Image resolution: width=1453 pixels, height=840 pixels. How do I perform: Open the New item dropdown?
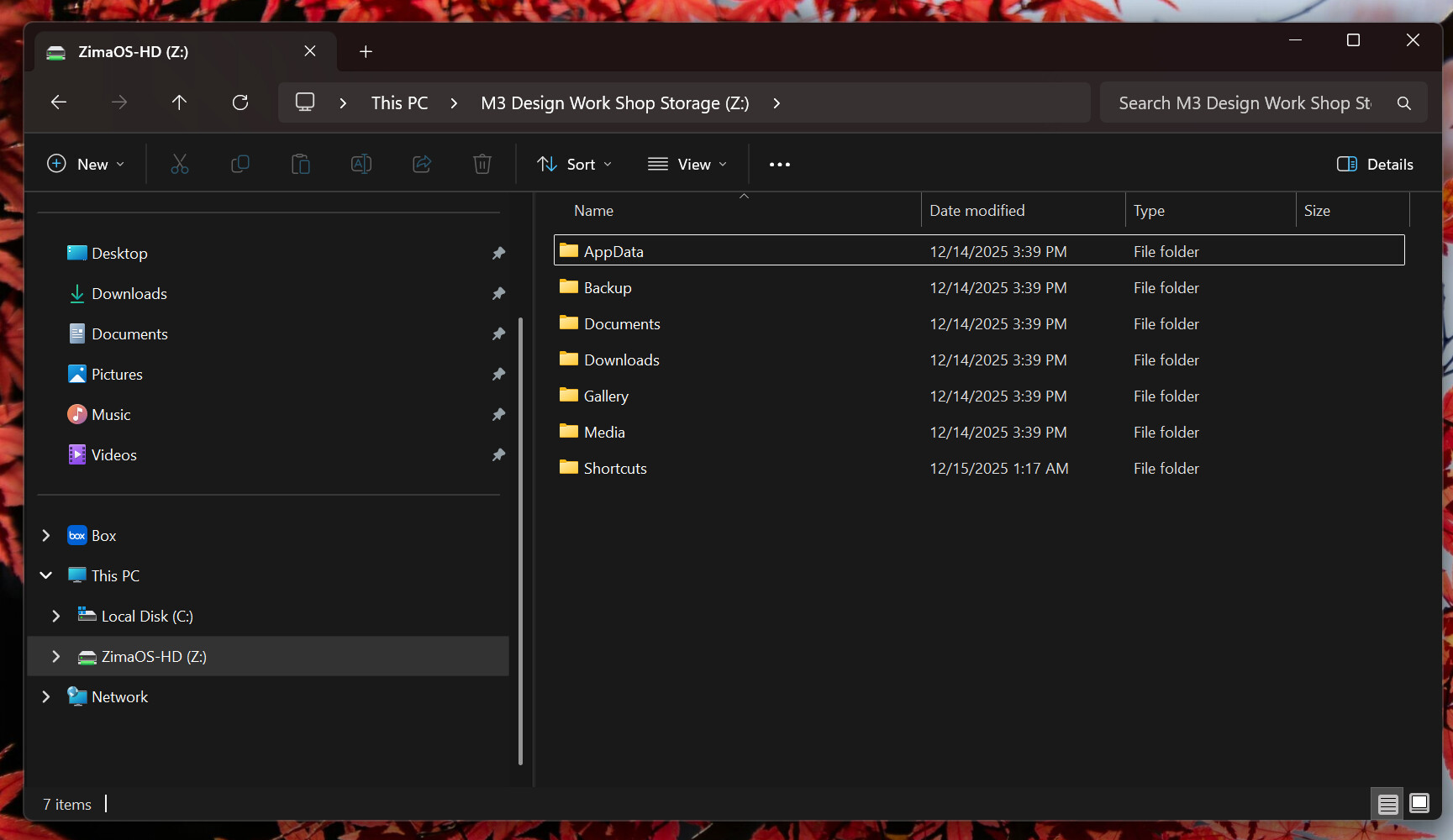86,164
